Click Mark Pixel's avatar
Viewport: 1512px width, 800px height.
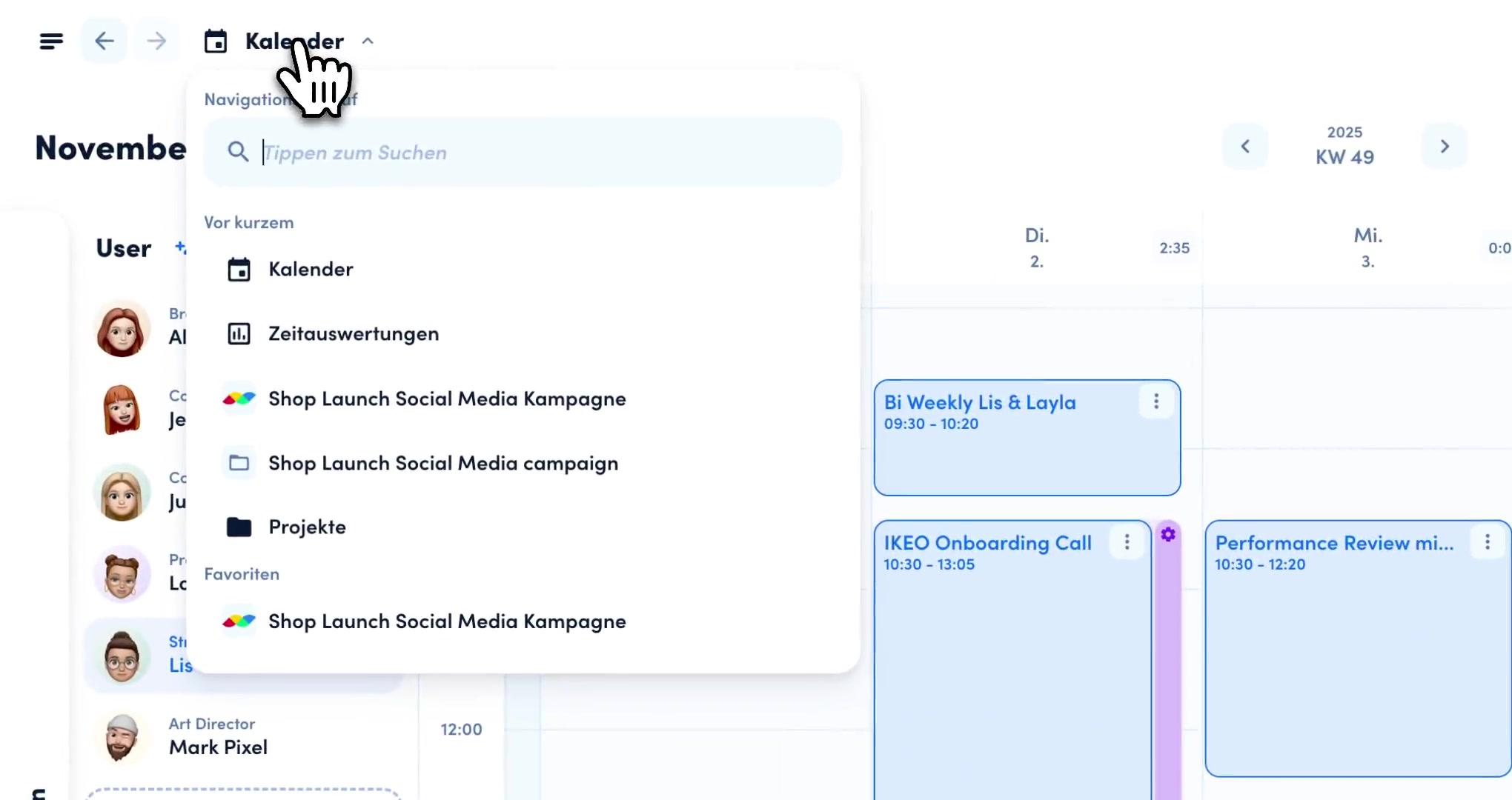coord(122,737)
